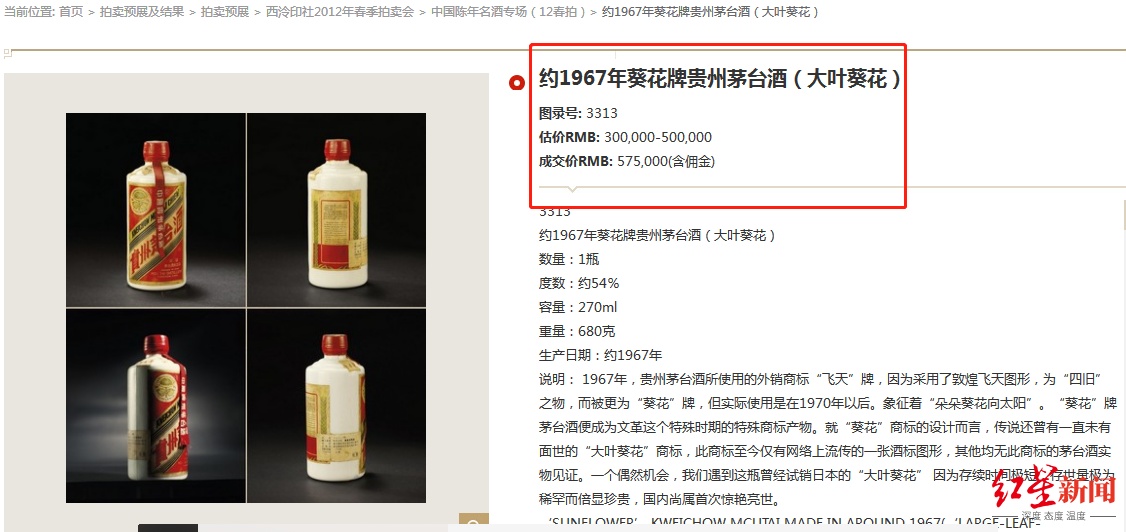The image size is (1126, 532).
Task: Click the small ornament icon under breadcrumb
Action: [x=7, y=53]
